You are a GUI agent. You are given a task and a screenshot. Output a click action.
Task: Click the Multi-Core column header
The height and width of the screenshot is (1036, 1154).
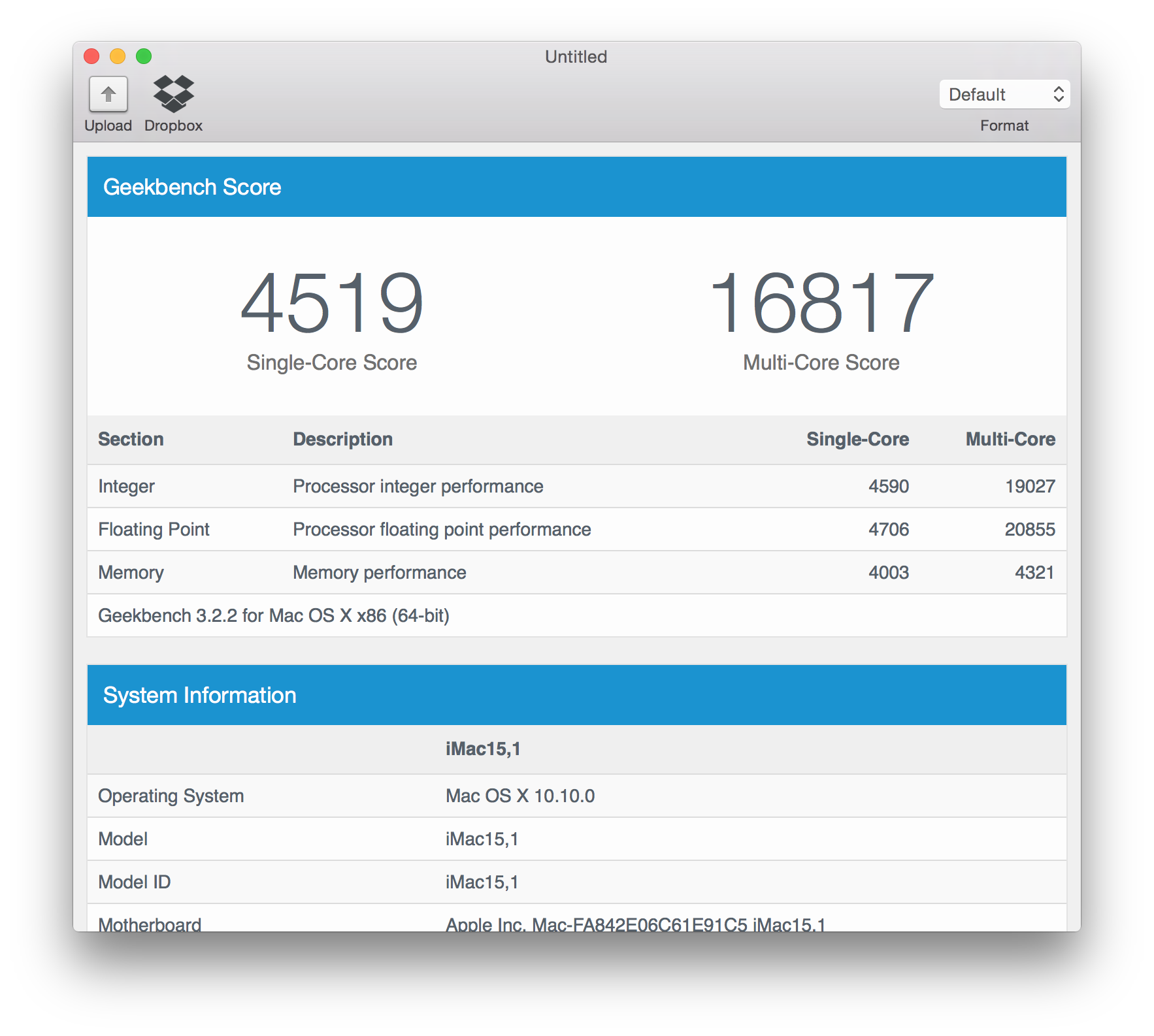pyautogui.click(x=1010, y=439)
